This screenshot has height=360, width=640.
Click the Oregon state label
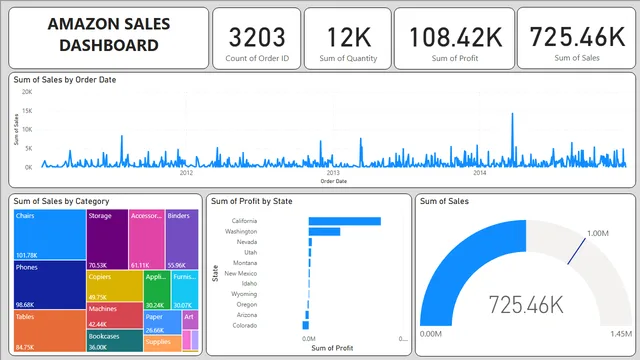247,304
